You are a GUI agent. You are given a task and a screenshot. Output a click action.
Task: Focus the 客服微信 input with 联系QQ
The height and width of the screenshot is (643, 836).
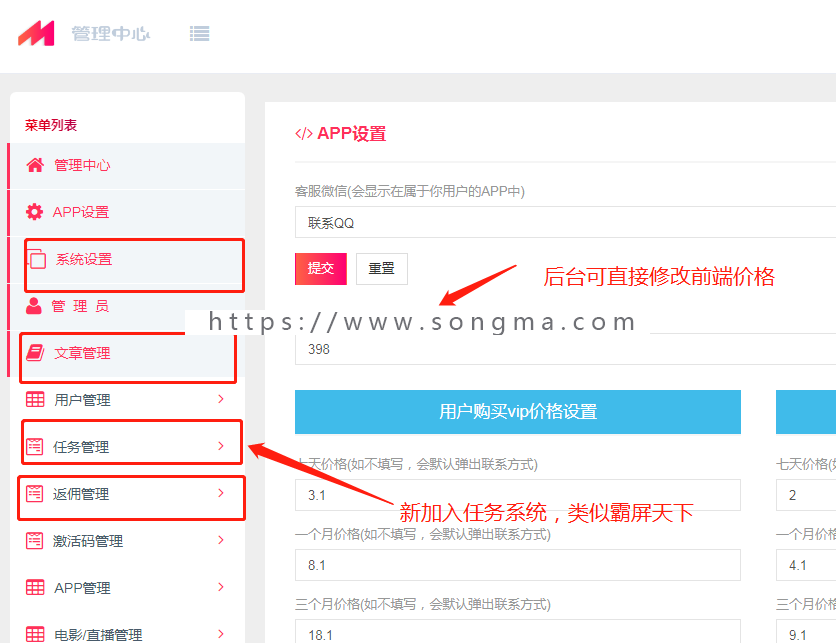(x=565, y=222)
